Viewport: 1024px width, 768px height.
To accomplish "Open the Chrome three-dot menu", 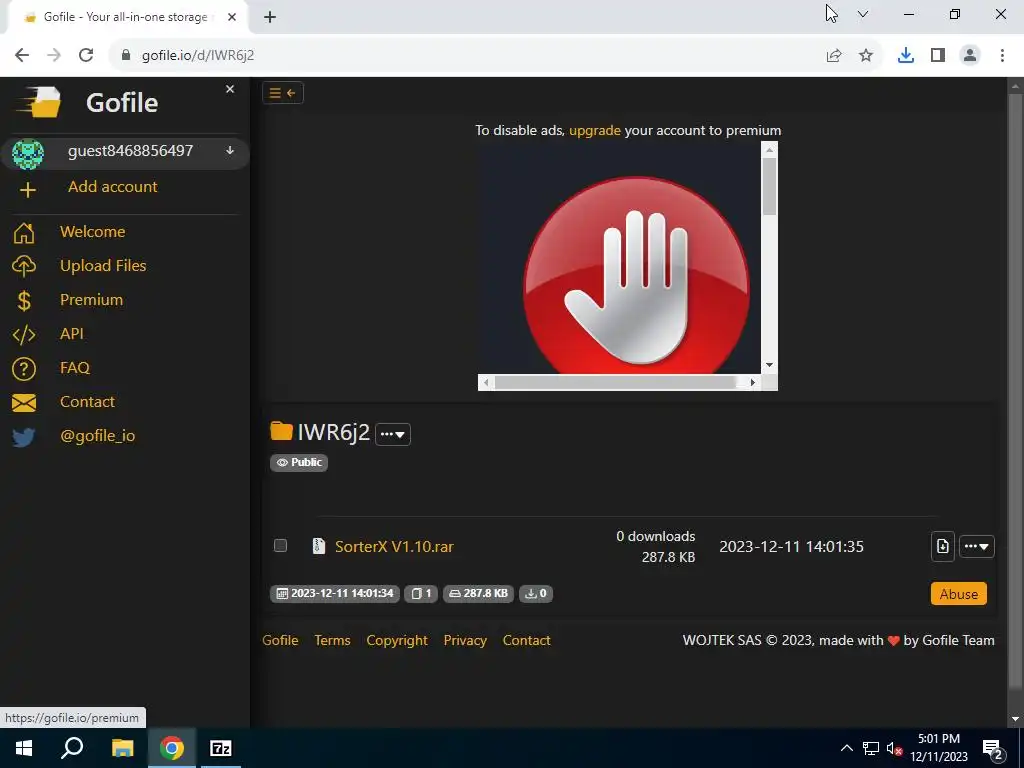I will (1002, 56).
